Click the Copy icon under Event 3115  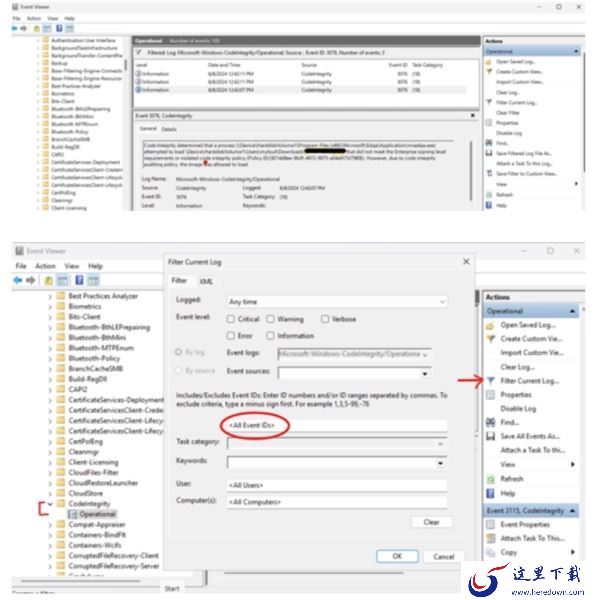click(x=490, y=552)
